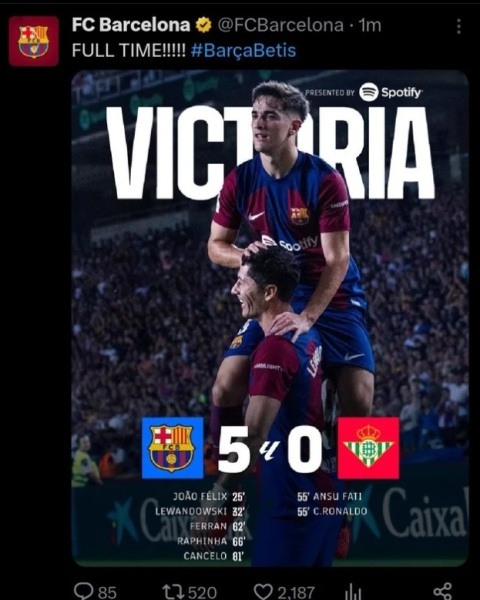480x600 pixels.
Task: Open the FC Barcelona profile avatar
Action: click(x=34, y=41)
